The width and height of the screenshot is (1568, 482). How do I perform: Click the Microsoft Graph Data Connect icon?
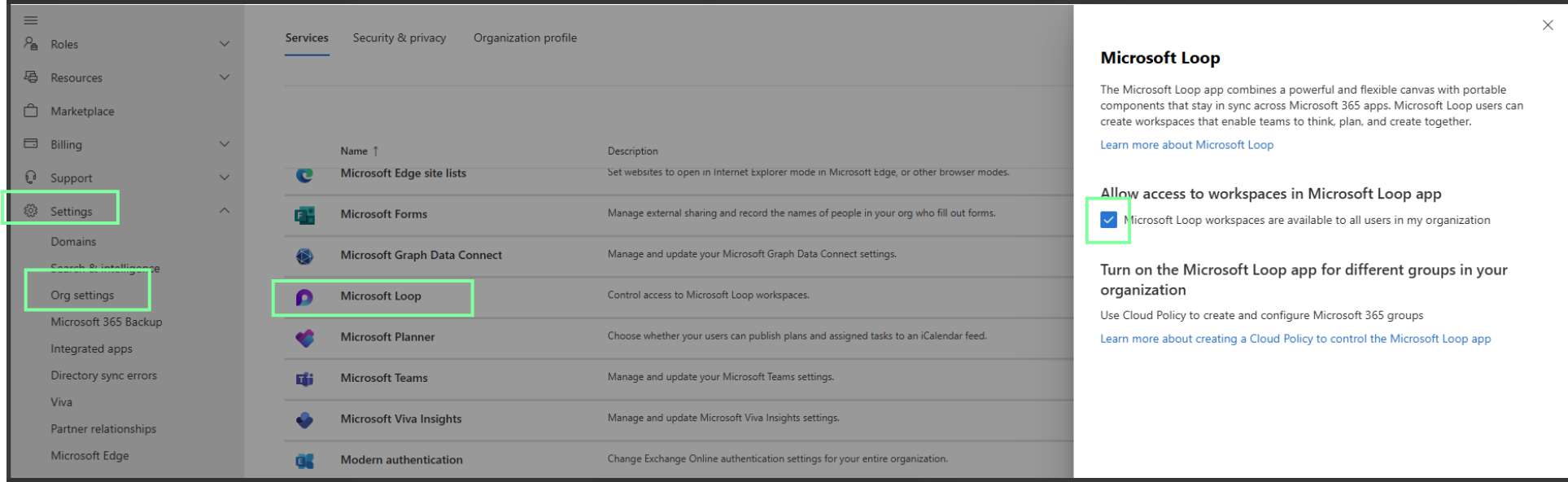pyautogui.click(x=304, y=256)
